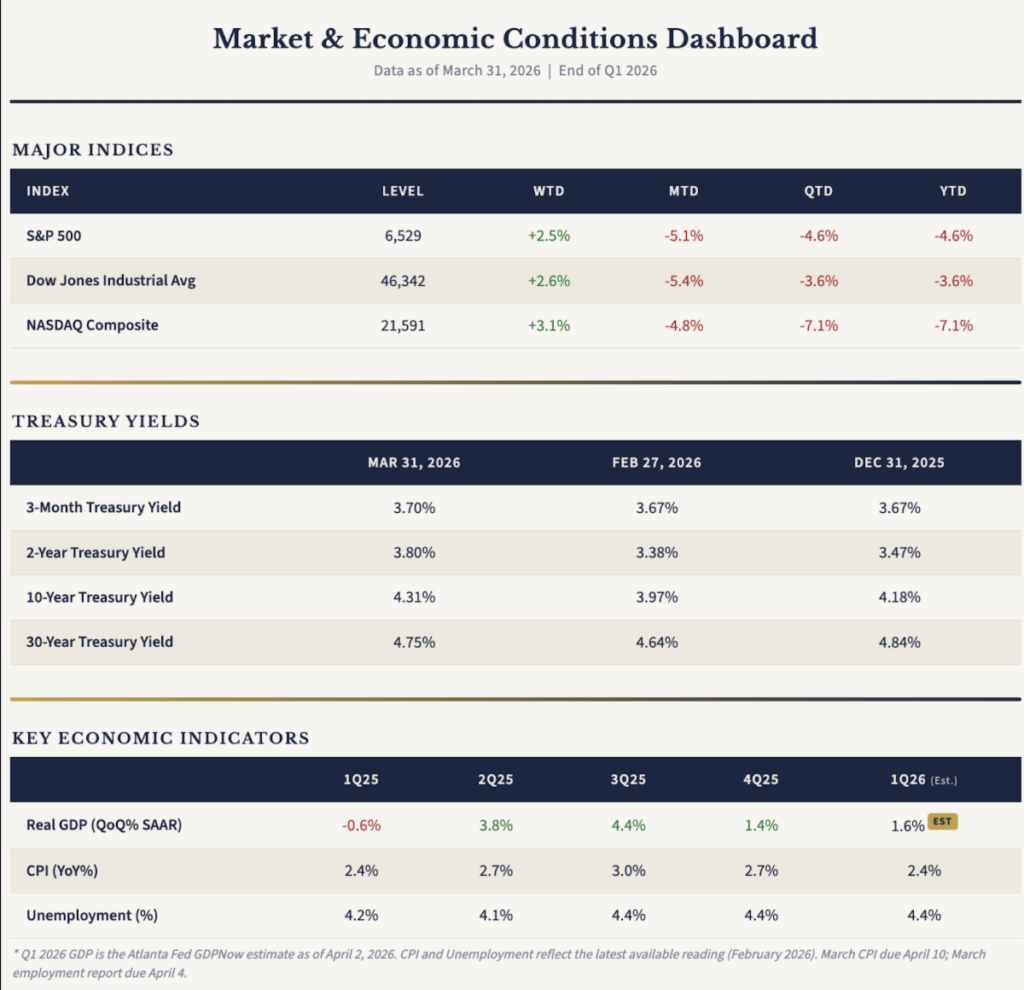
Task: Select the 30-Year Treasury Yield row label
Action: point(99,642)
